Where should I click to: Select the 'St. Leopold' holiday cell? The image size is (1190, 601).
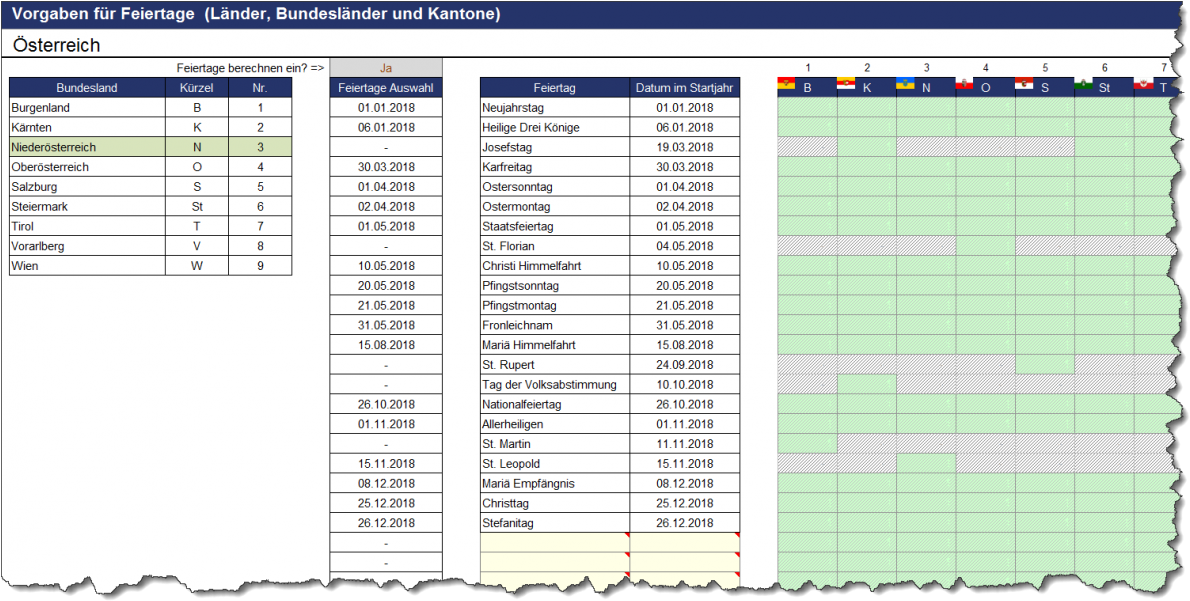pos(555,463)
